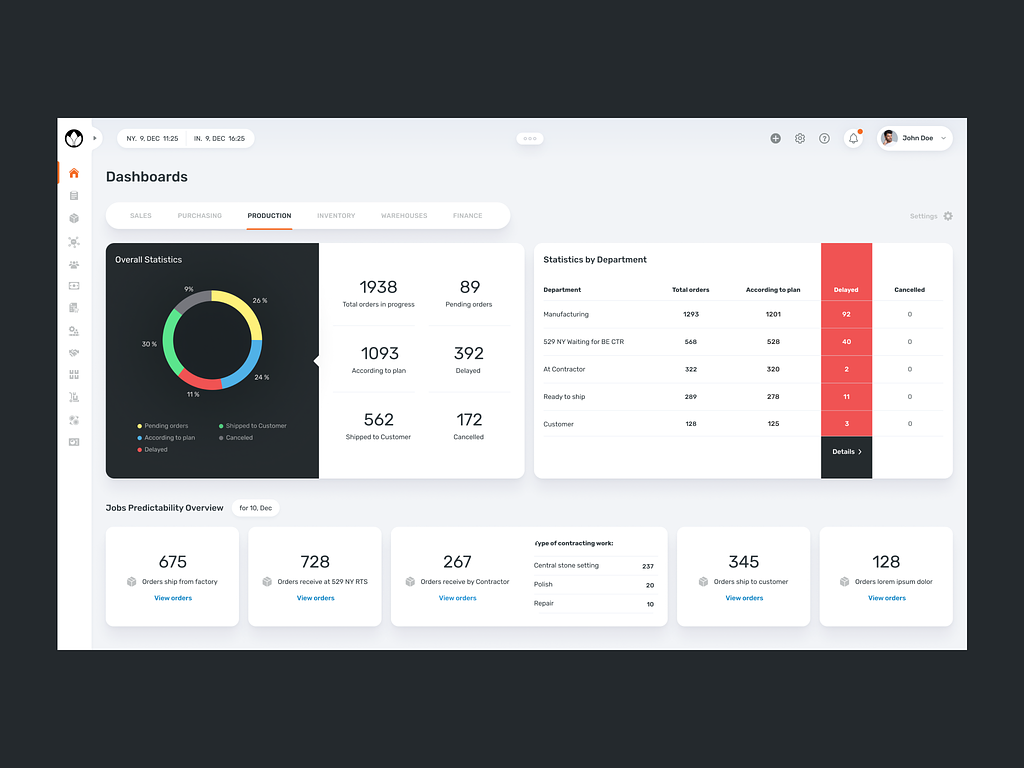The height and width of the screenshot is (768, 1024).
Task: Click the package box icon in sidebar
Action: [74, 219]
